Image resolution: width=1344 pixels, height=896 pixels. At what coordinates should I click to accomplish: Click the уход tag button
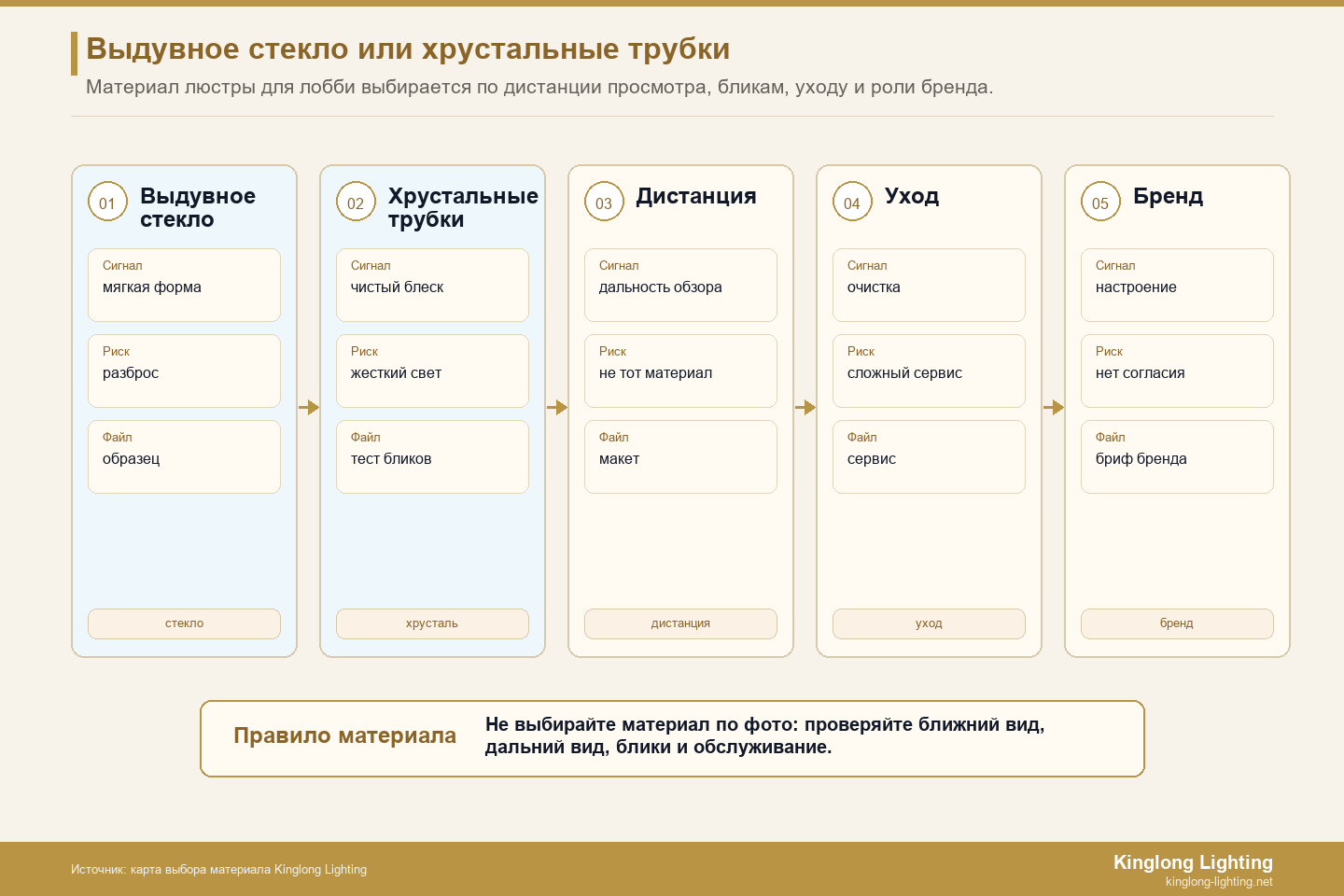pyautogui.click(x=929, y=623)
